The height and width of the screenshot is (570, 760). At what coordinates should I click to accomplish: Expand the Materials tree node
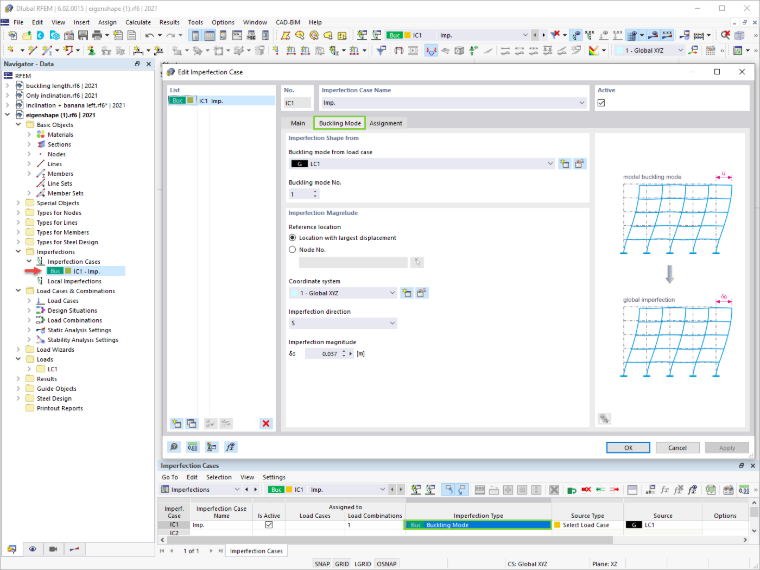point(29,135)
